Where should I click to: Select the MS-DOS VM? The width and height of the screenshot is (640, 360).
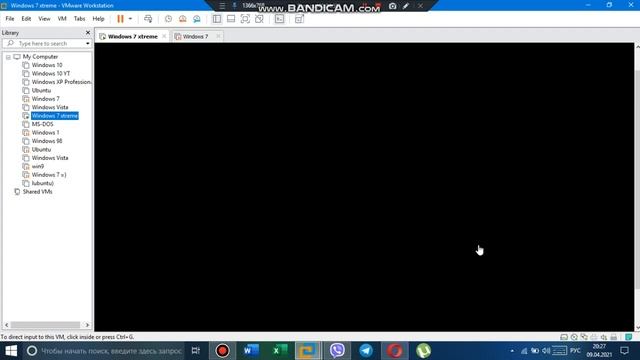42,124
